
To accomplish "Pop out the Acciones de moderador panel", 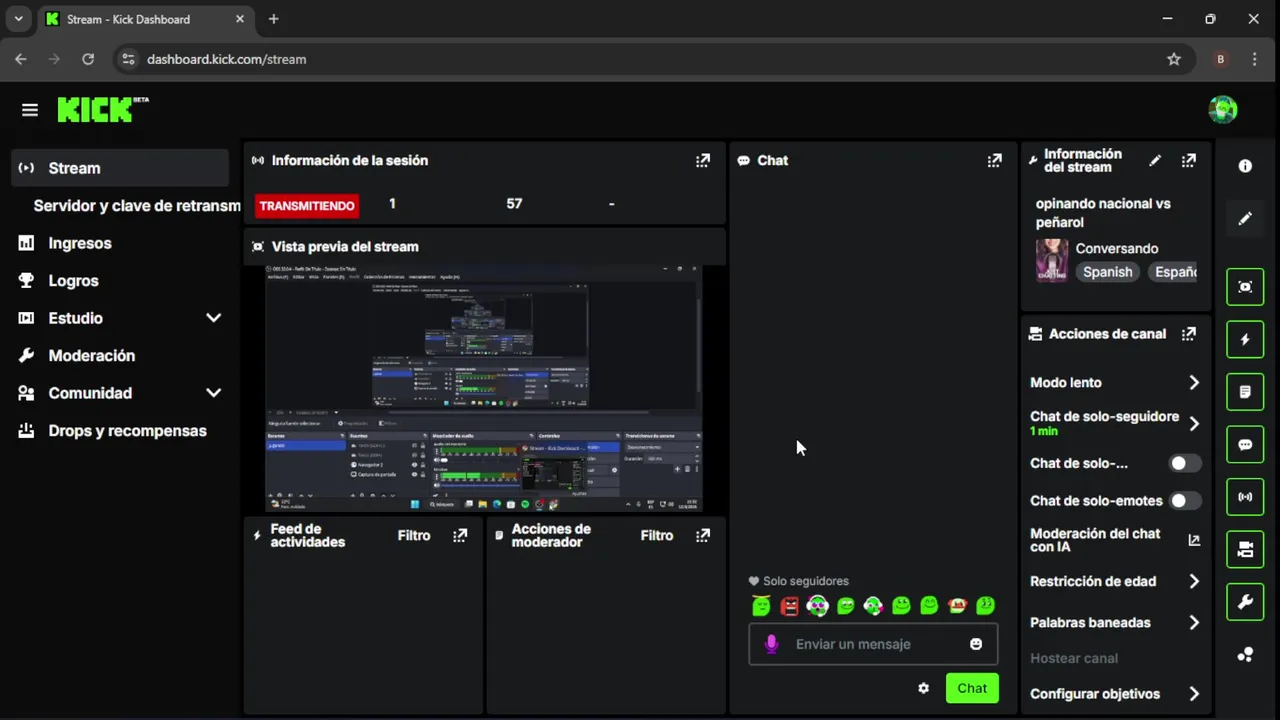I will click(703, 535).
